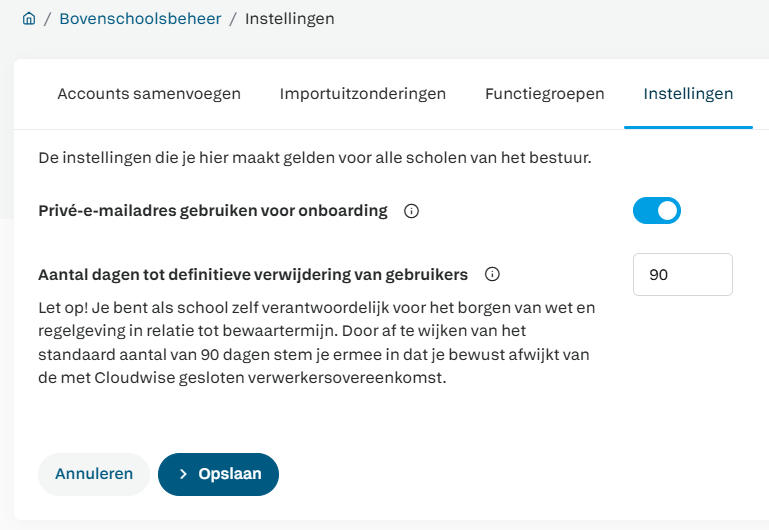
Task: Click the intro sentence about alle scholen
Action: [x=313, y=158]
